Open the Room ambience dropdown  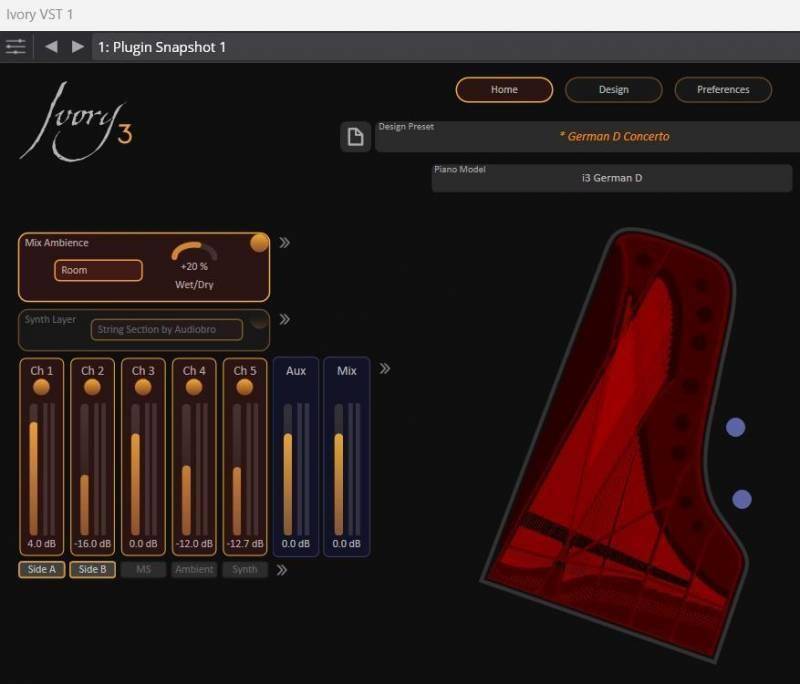pyautogui.click(x=98, y=270)
